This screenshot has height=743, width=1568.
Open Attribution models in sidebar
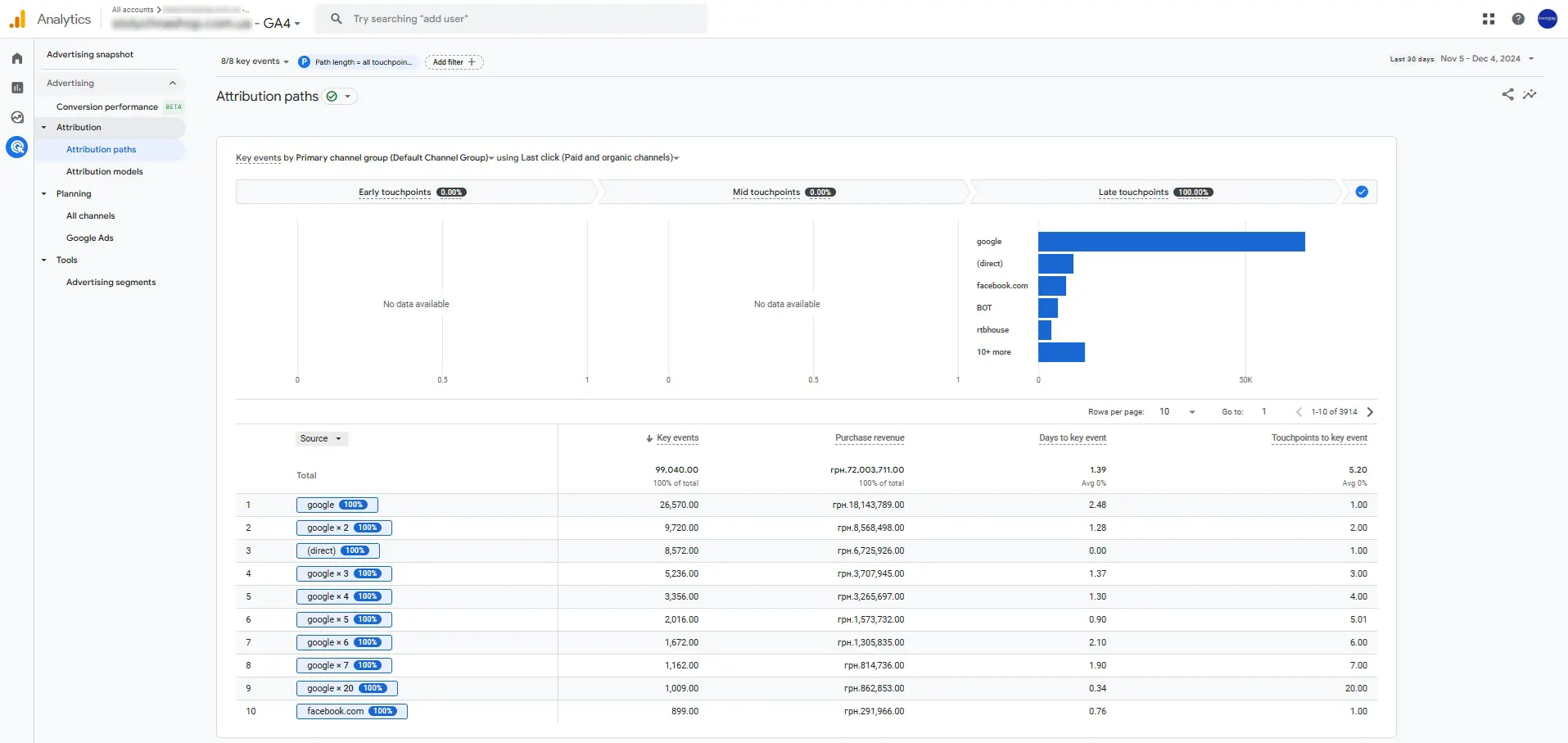pyautogui.click(x=105, y=172)
